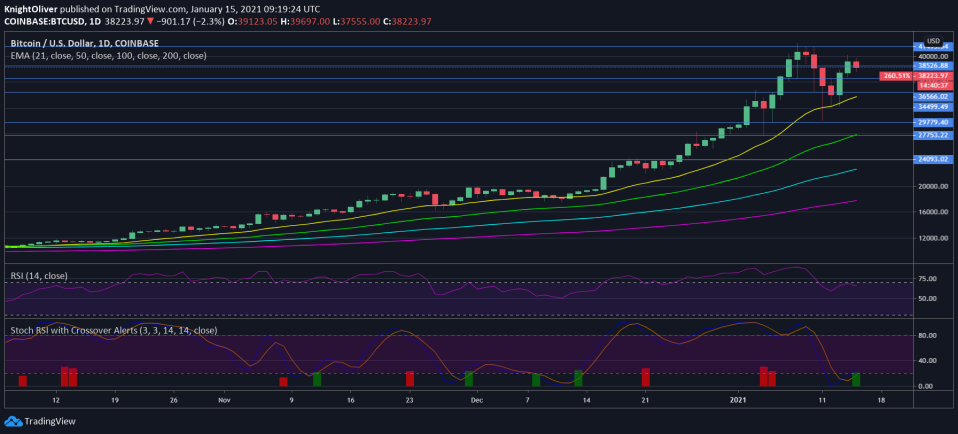
Task: Click the 24093.02 horizontal level price label
Action: point(932,159)
